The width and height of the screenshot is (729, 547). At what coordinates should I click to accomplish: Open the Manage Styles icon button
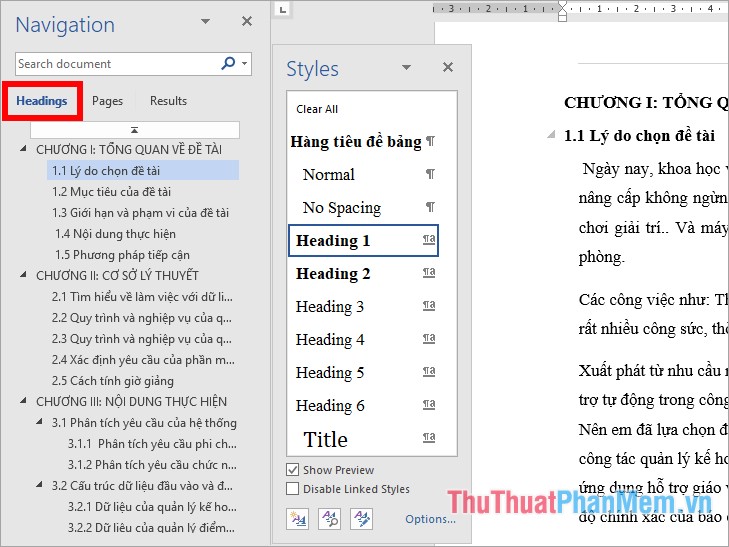(x=362, y=519)
